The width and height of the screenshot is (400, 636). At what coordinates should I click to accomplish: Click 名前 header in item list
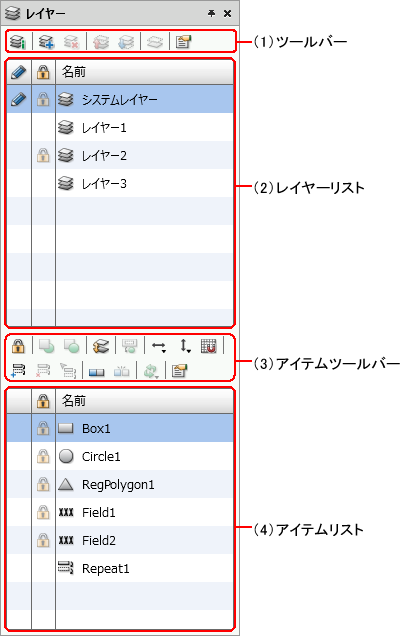[144, 401]
